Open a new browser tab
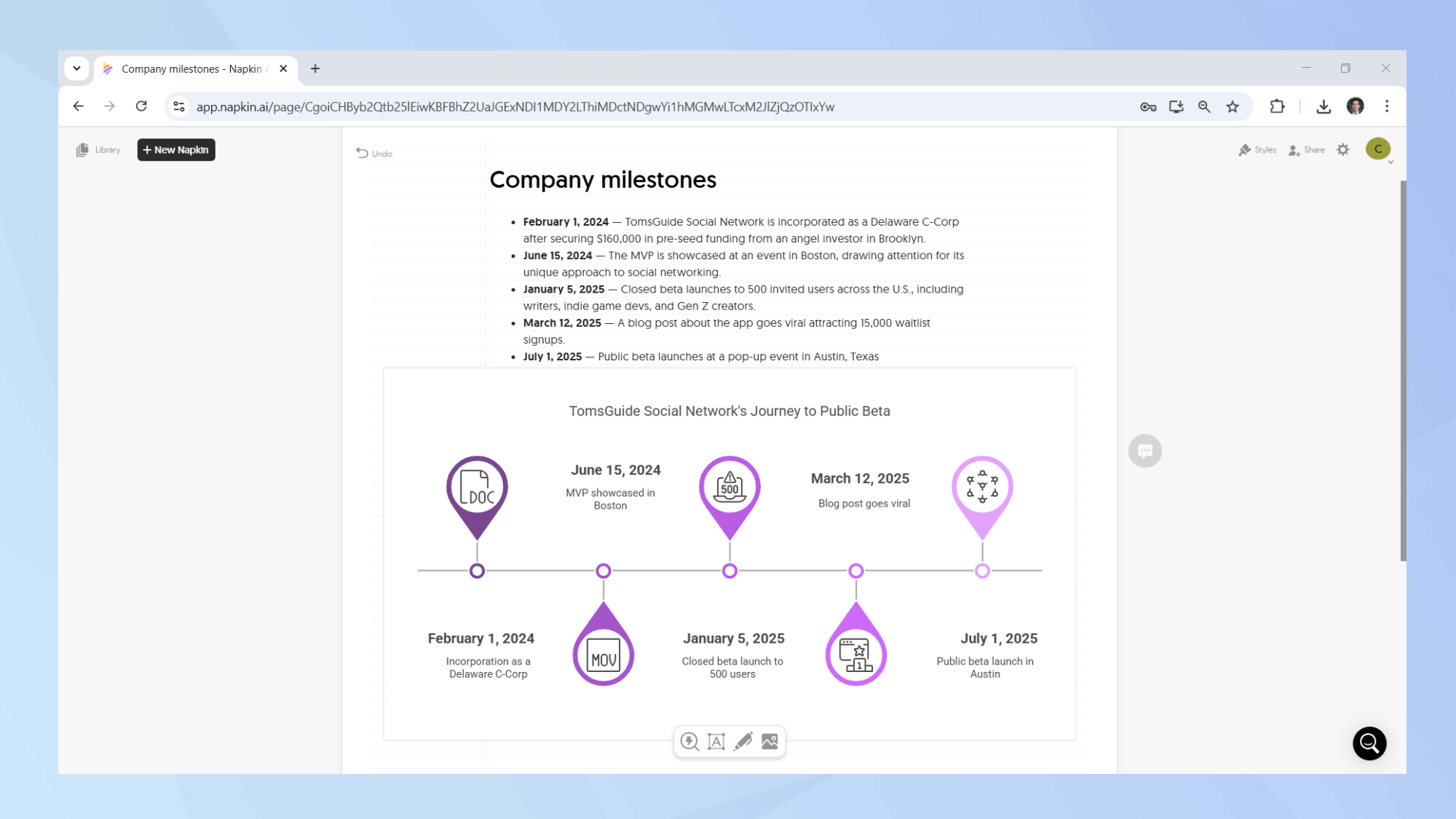 pos(315,68)
